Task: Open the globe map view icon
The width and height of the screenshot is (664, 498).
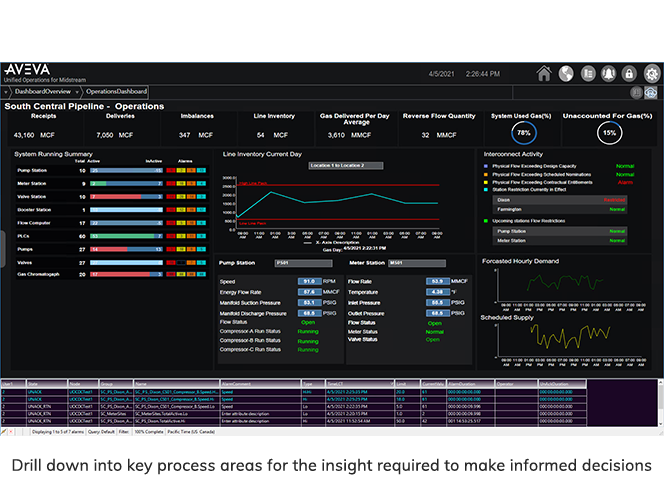Action: (566, 74)
